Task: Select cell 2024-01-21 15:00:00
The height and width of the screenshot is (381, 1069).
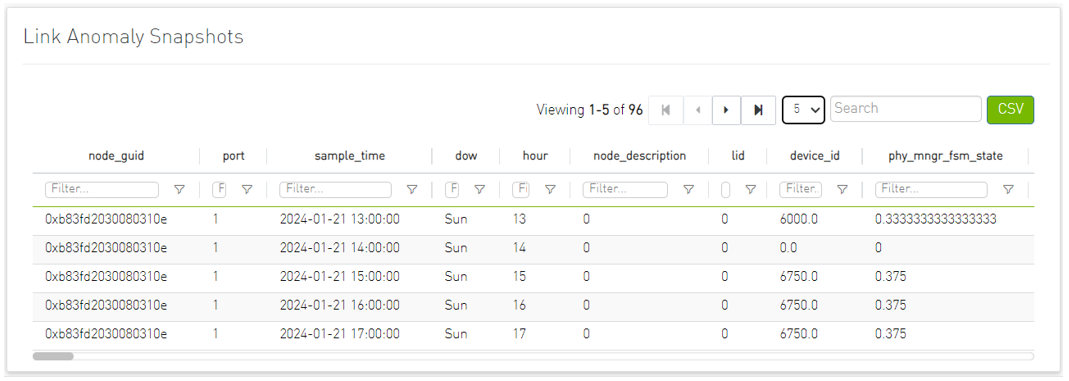Action: pyautogui.click(x=340, y=277)
